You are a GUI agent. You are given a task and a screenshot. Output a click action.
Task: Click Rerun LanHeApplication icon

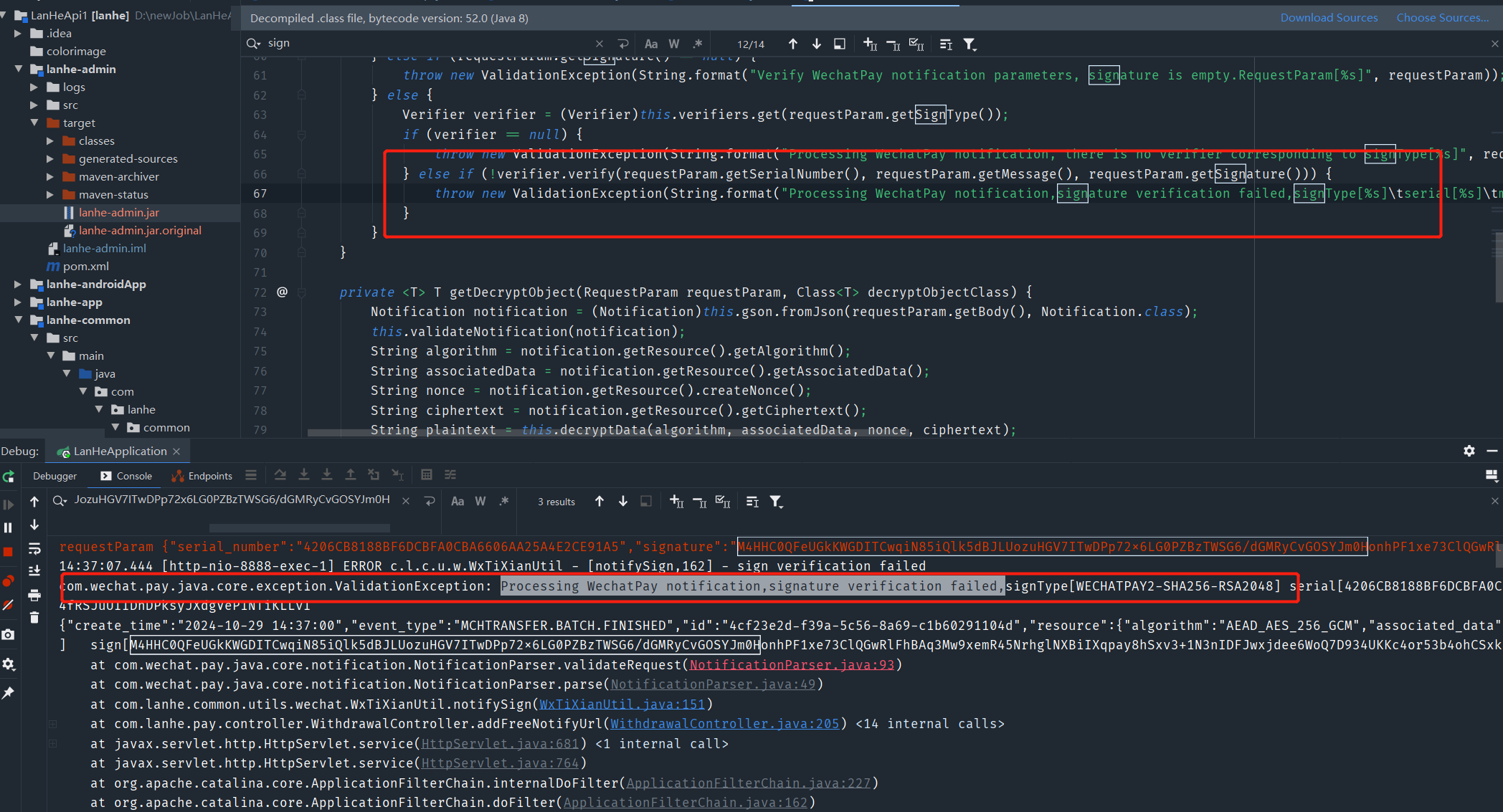tap(9, 477)
